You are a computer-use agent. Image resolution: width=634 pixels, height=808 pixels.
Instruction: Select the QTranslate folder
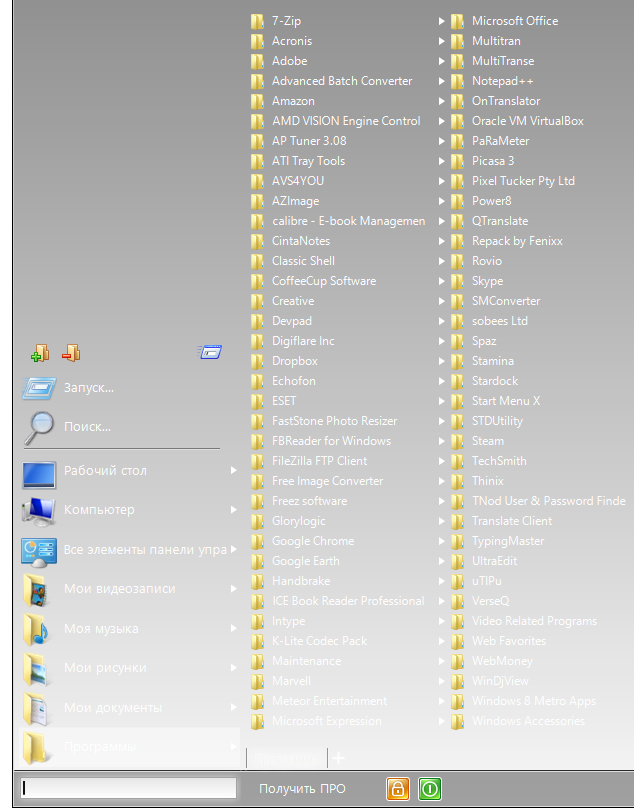click(500, 221)
